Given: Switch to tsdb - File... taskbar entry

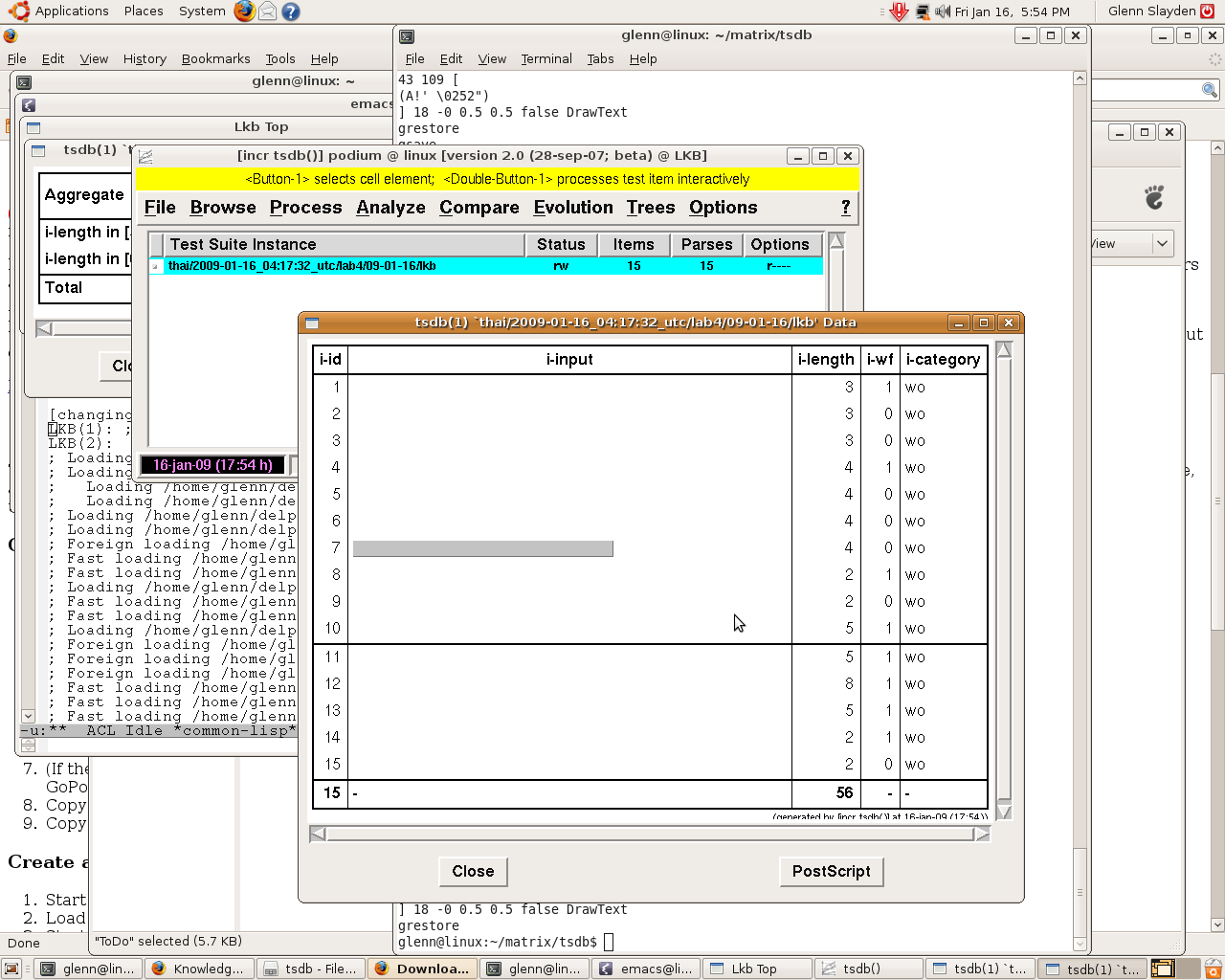Looking at the screenshot, I should click(x=312, y=969).
